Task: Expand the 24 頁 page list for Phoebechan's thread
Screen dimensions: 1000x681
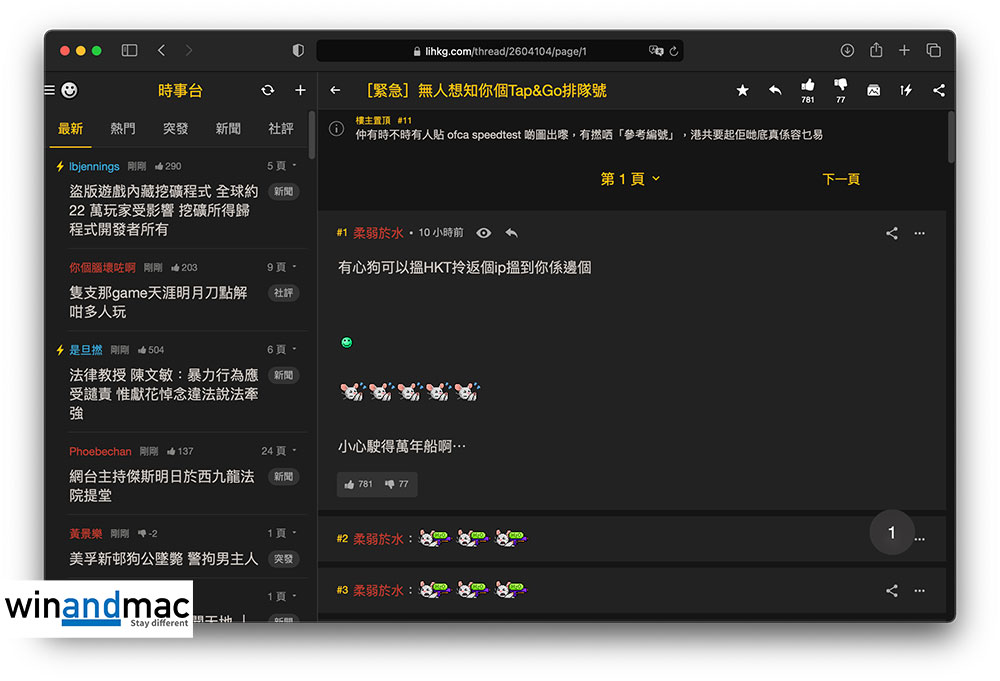Action: point(279,451)
